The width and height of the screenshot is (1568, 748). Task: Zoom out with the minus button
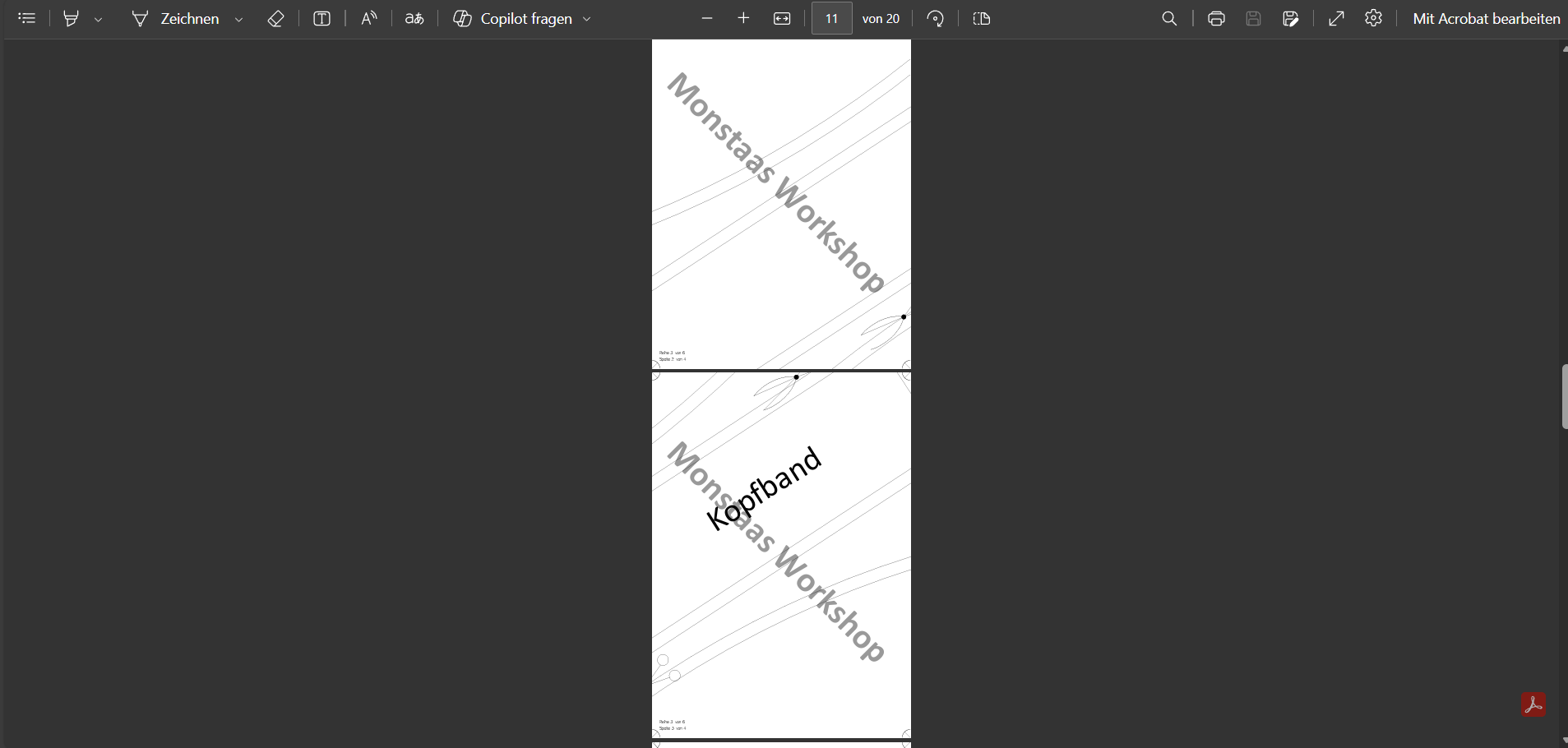[707, 18]
